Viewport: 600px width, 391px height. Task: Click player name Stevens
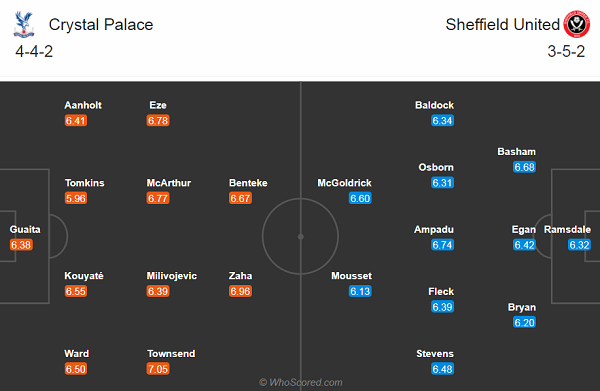pyautogui.click(x=435, y=354)
